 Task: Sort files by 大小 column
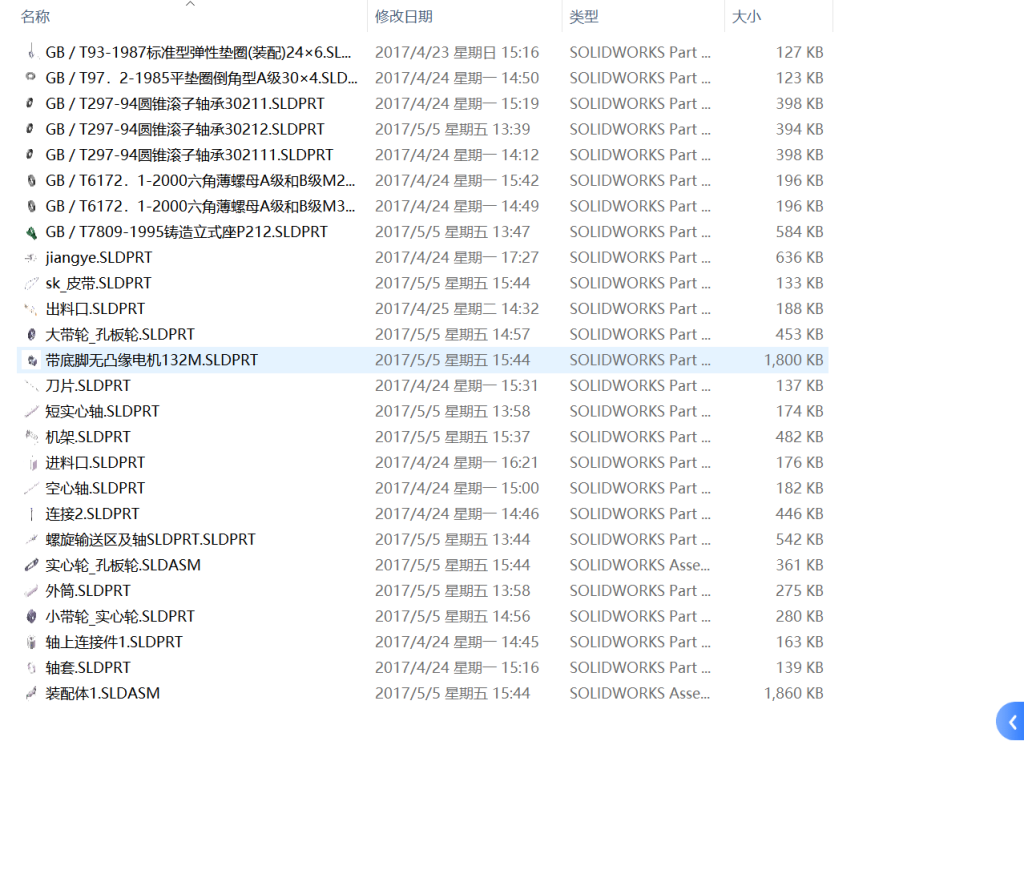(x=746, y=17)
